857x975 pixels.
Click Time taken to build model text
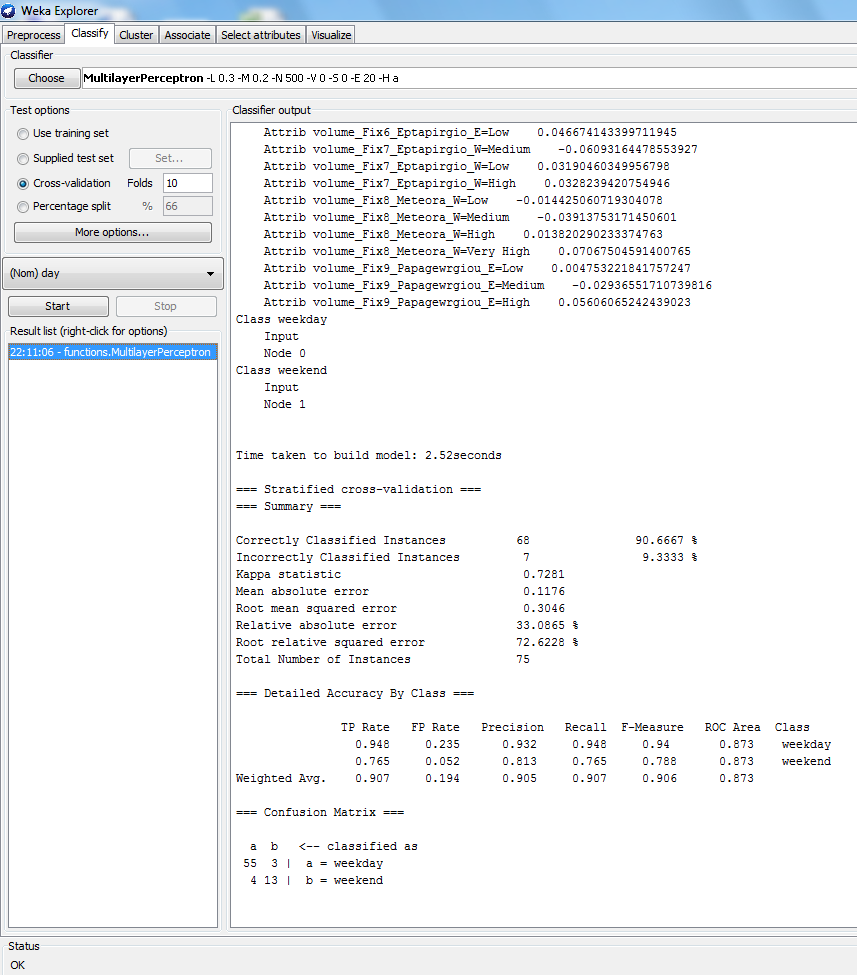tap(368, 455)
